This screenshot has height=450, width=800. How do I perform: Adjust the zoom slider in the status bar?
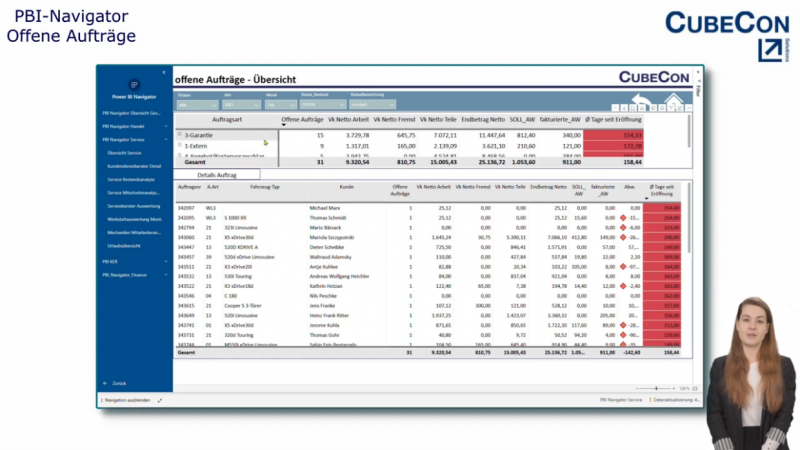pyautogui.click(x=656, y=388)
